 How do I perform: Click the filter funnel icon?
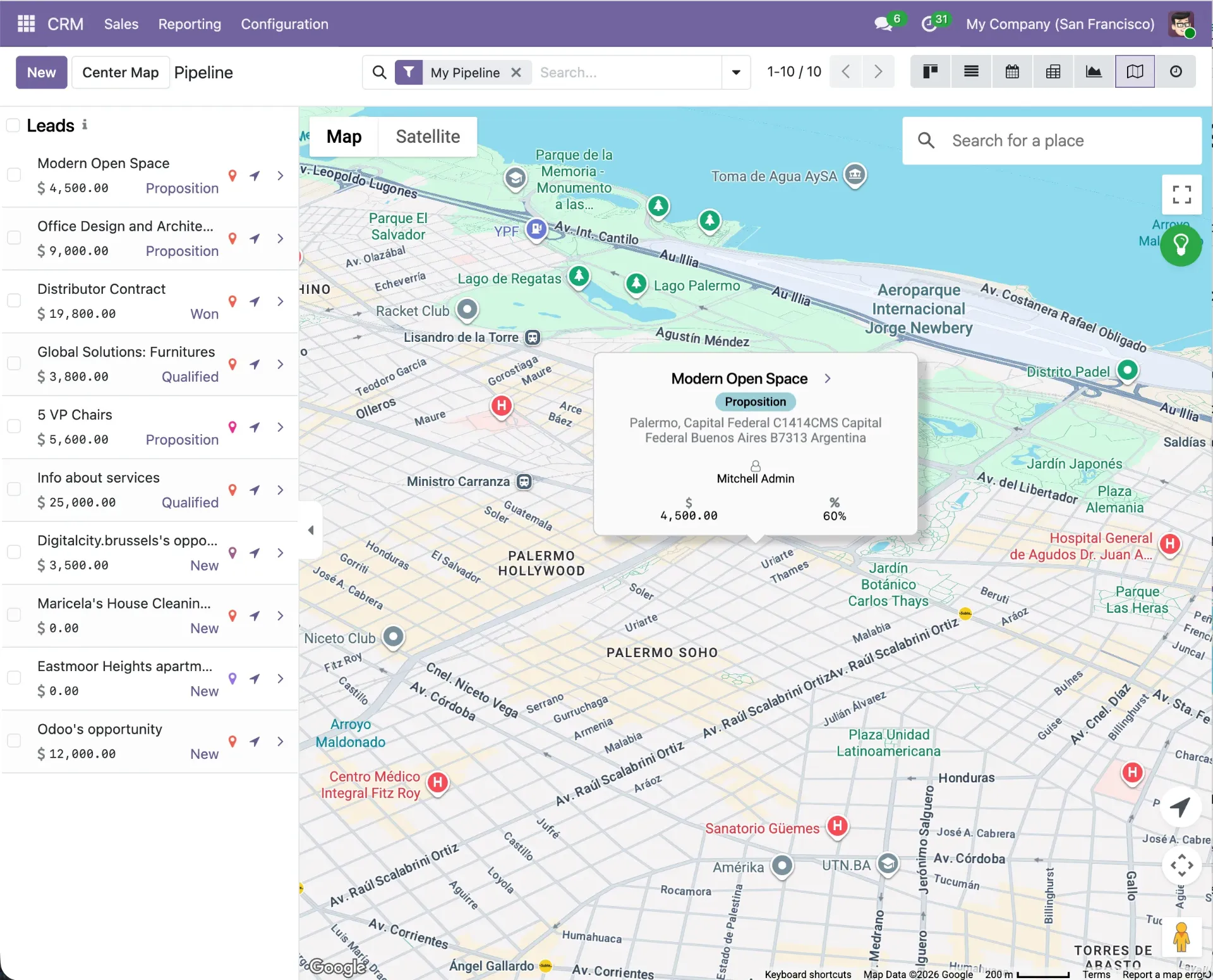pos(409,73)
